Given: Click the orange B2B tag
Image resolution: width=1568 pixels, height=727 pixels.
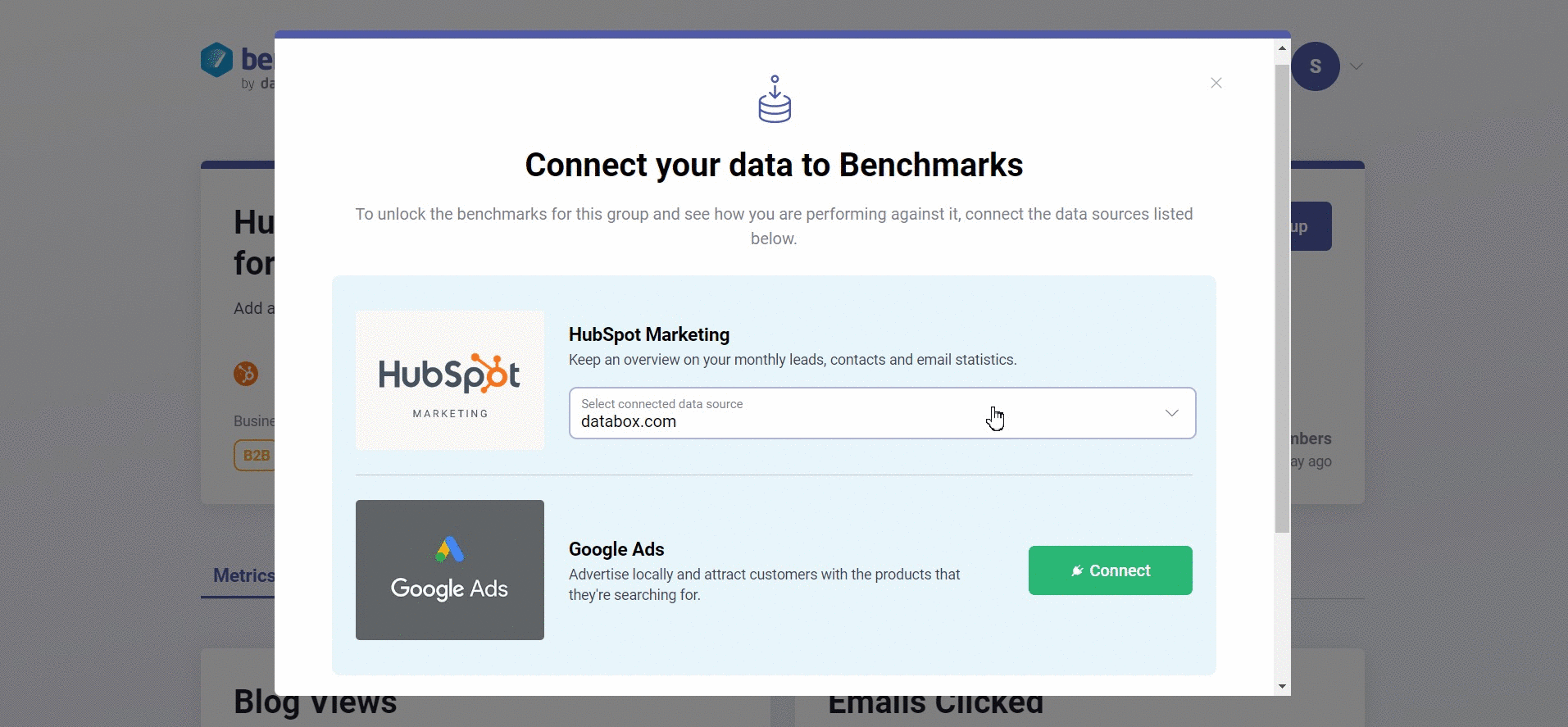Looking at the screenshot, I should (255, 455).
